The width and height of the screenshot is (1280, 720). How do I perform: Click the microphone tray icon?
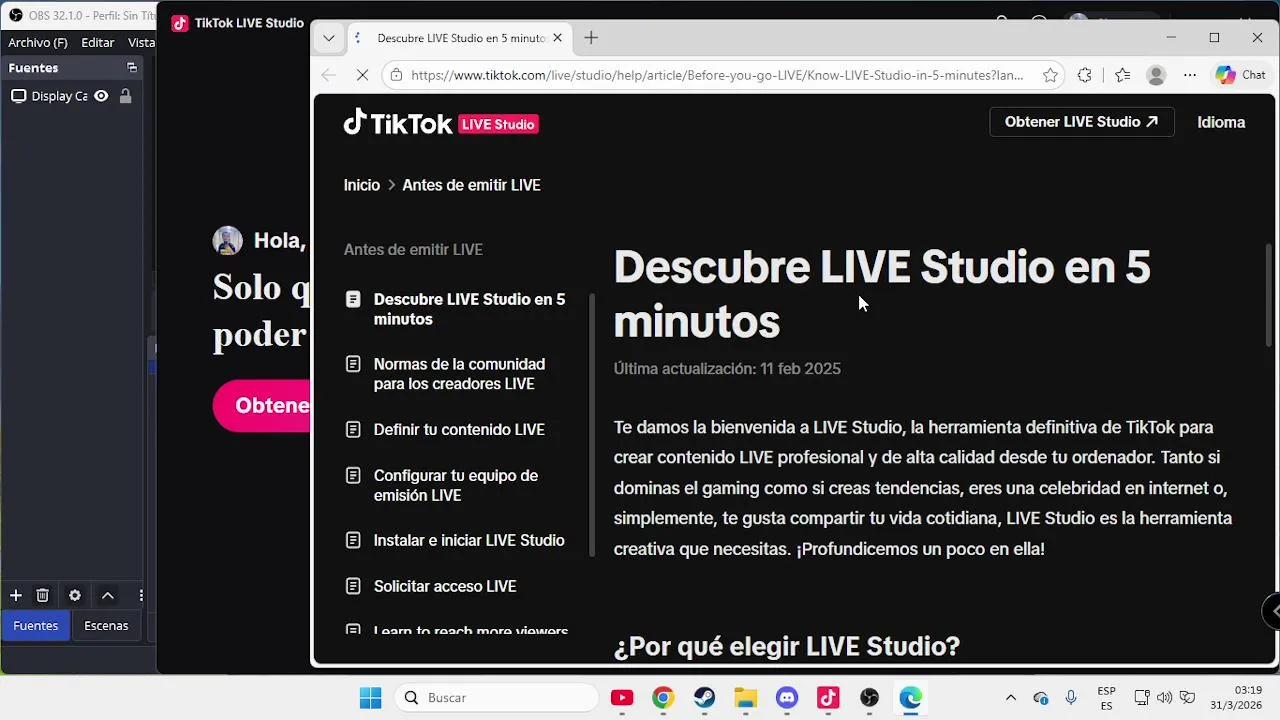1071,697
